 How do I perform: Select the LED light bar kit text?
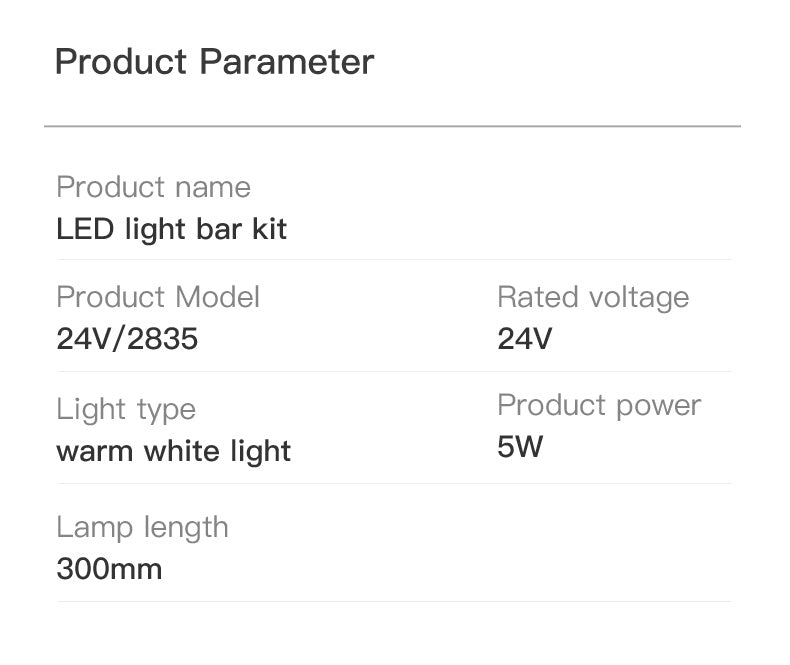point(171,229)
